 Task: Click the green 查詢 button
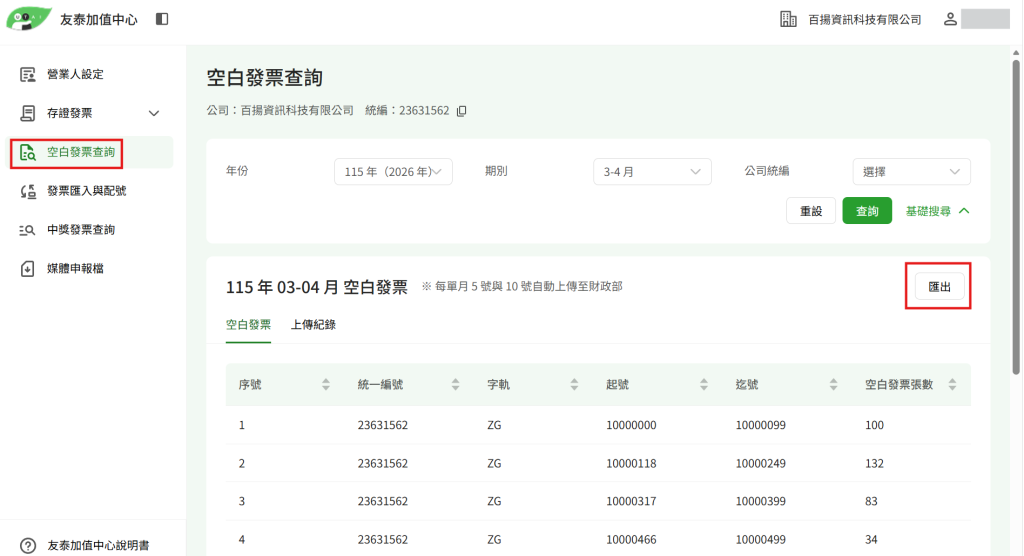click(x=867, y=211)
